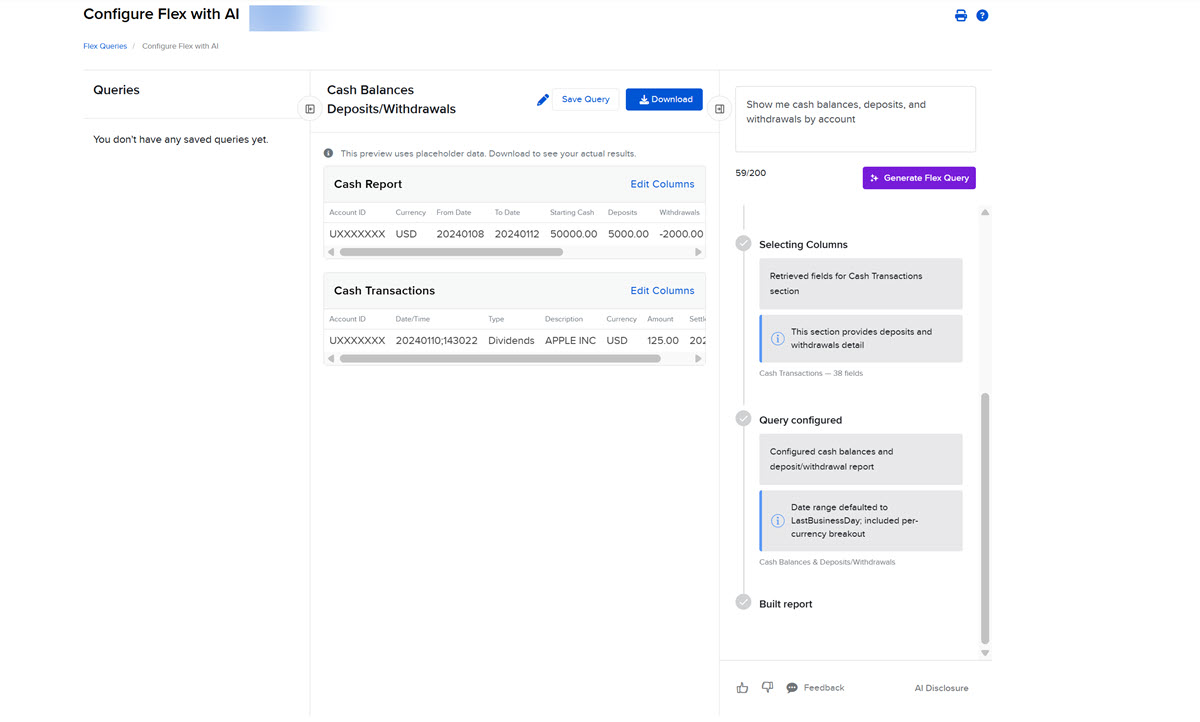Click the Cash Report section title

368,184
